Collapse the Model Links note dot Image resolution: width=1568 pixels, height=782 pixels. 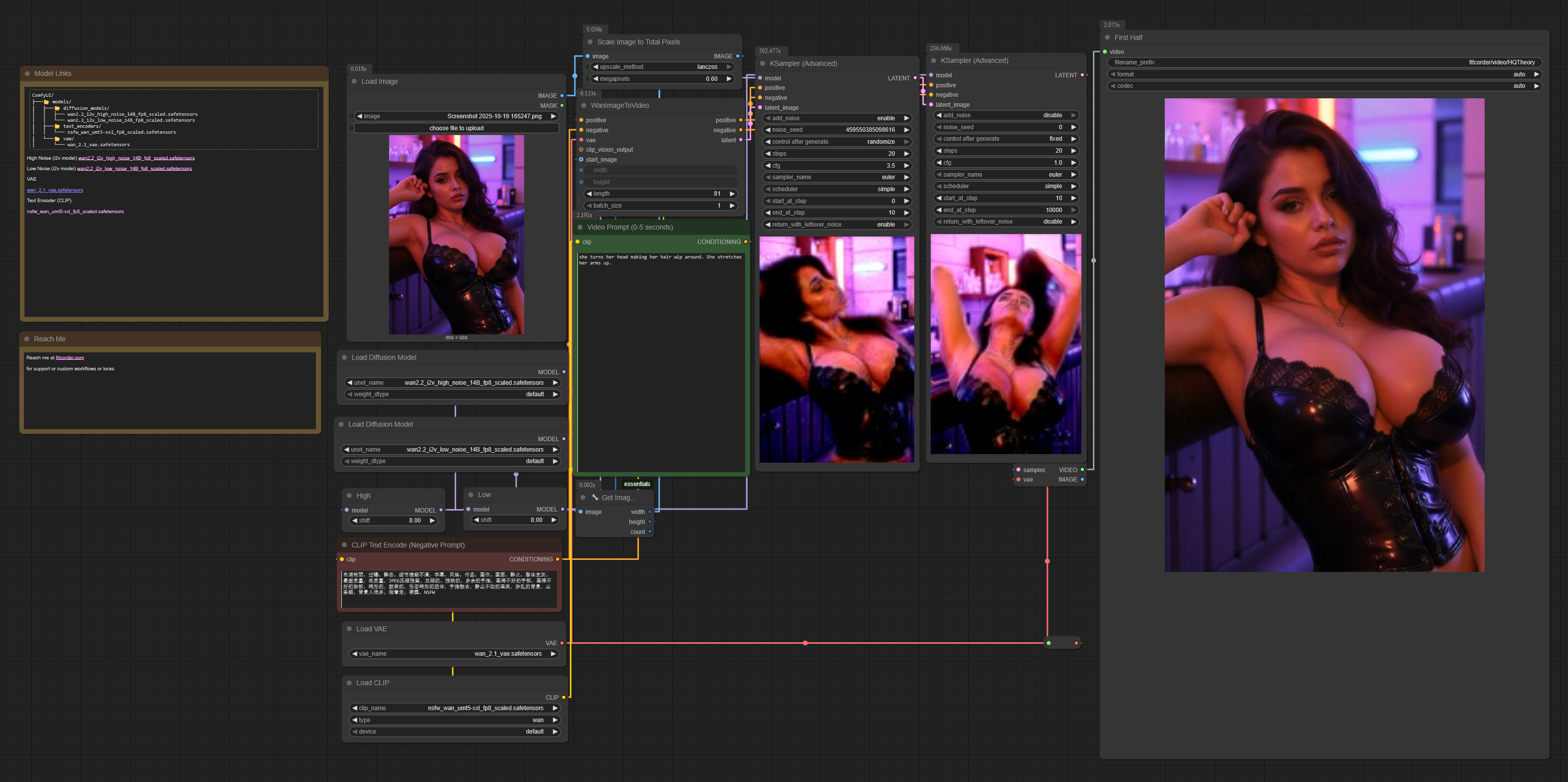tap(27, 74)
